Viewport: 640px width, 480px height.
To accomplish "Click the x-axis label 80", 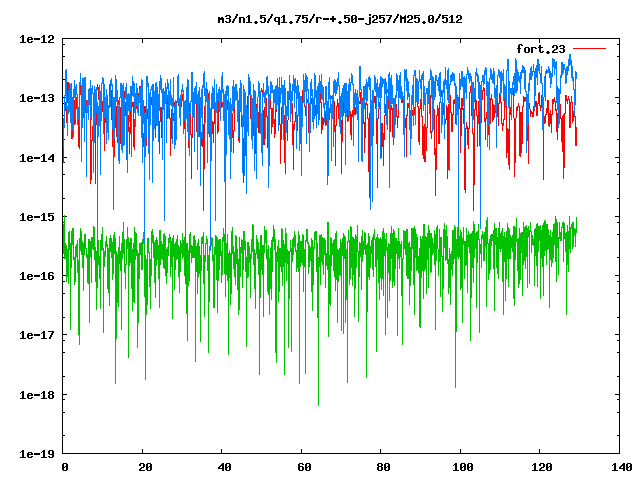I will click(383, 467).
